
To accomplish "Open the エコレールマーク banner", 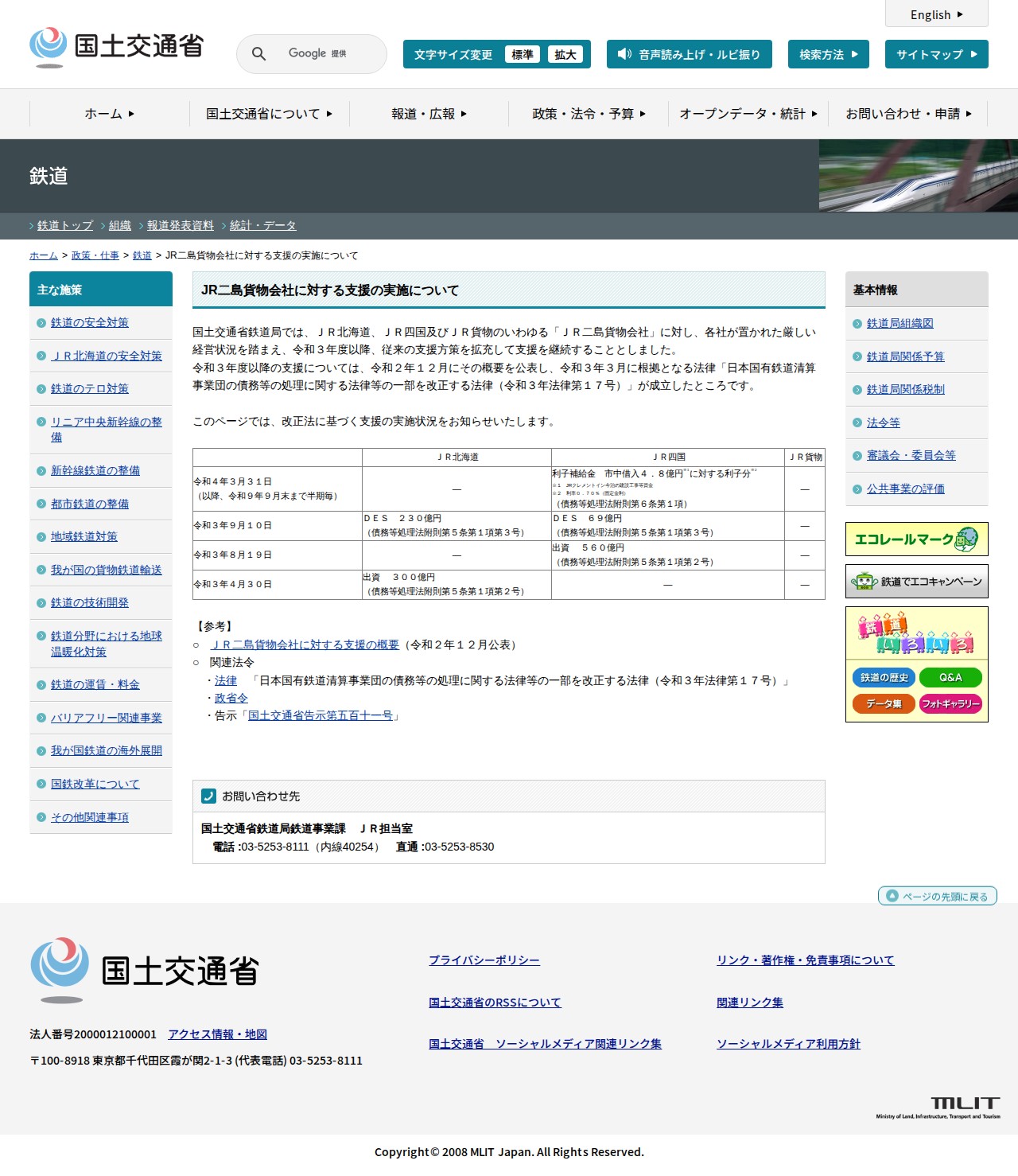I will coord(916,539).
